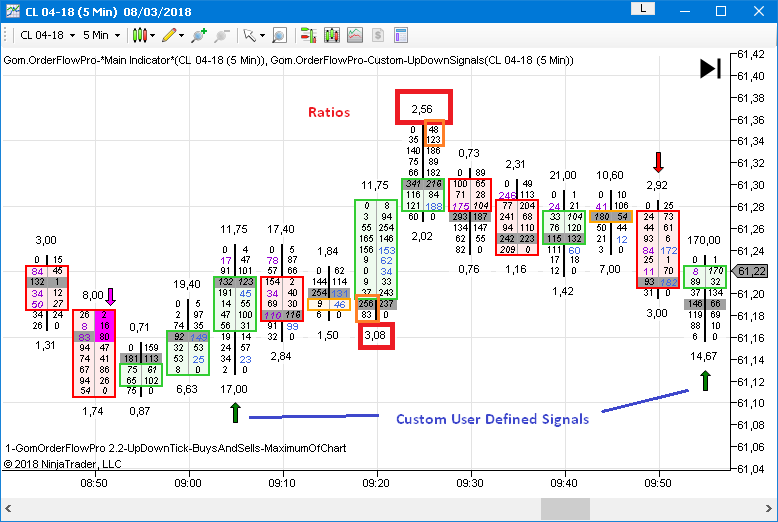Minimize the chart window
778x522 pixels.
(x=685, y=11)
